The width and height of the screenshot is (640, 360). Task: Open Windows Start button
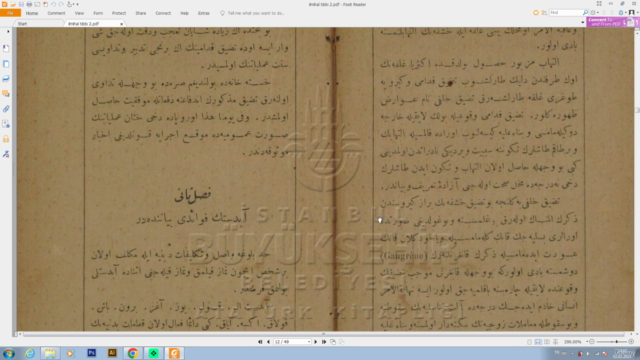(9, 353)
